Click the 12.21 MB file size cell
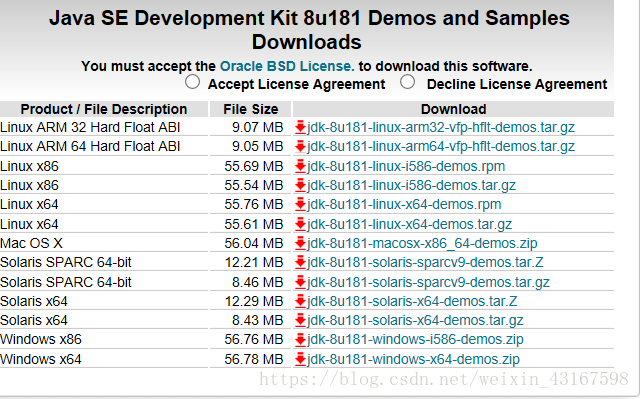640x399 pixels. pos(250,262)
